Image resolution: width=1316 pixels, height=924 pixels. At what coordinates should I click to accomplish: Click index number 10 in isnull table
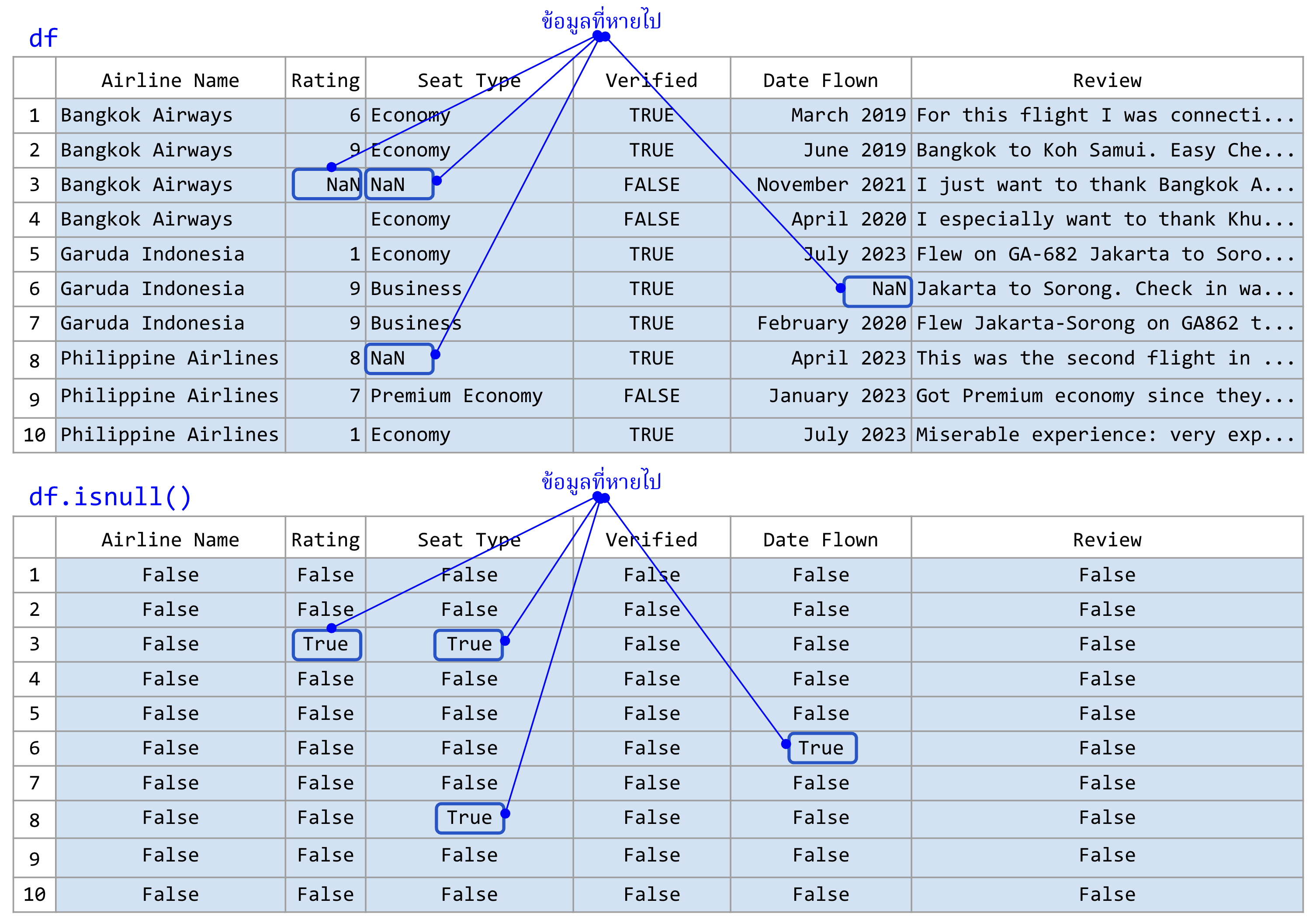35,894
